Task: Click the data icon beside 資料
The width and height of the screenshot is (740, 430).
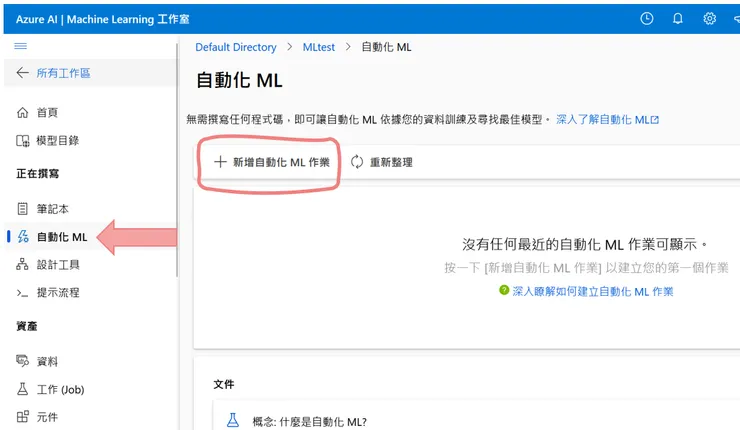Action: pyautogui.click(x=22, y=361)
